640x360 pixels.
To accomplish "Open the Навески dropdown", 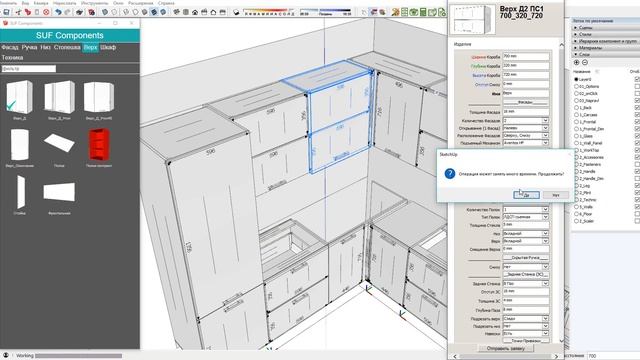I will (545, 333).
